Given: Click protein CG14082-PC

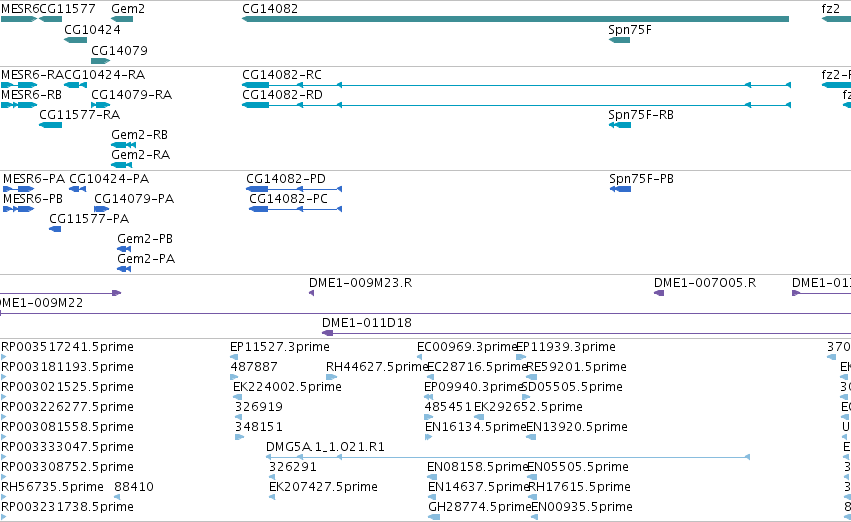Looking at the screenshot, I should [x=289, y=199].
